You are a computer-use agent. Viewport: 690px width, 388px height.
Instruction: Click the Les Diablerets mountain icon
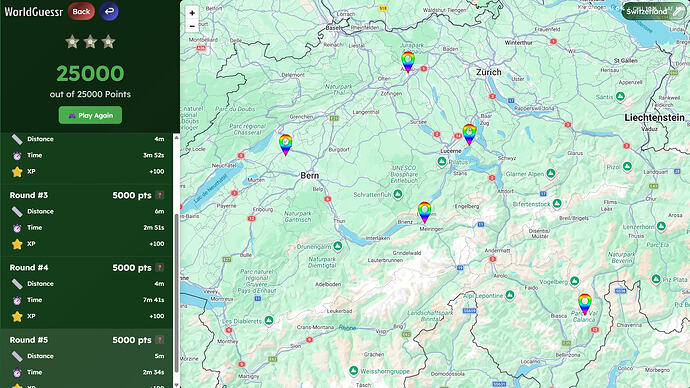tap(269, 321)
